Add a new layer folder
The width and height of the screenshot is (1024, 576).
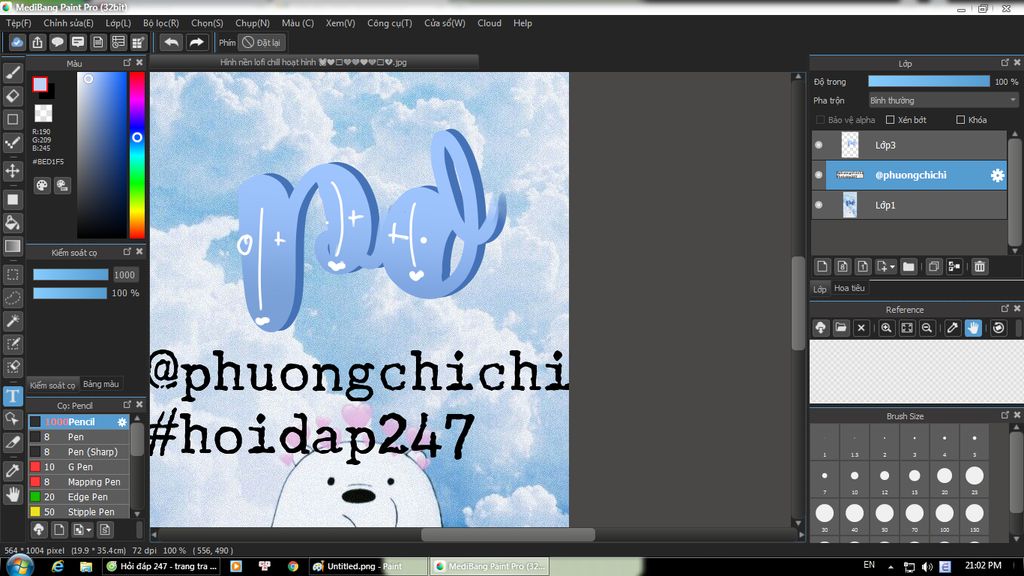908,266
